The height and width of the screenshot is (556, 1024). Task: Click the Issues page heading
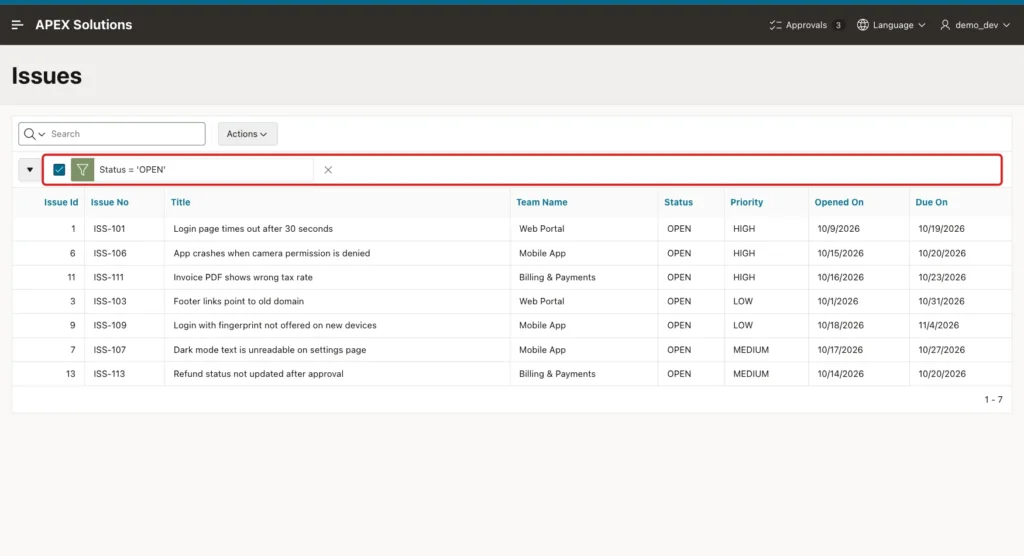tap(46, 76)
